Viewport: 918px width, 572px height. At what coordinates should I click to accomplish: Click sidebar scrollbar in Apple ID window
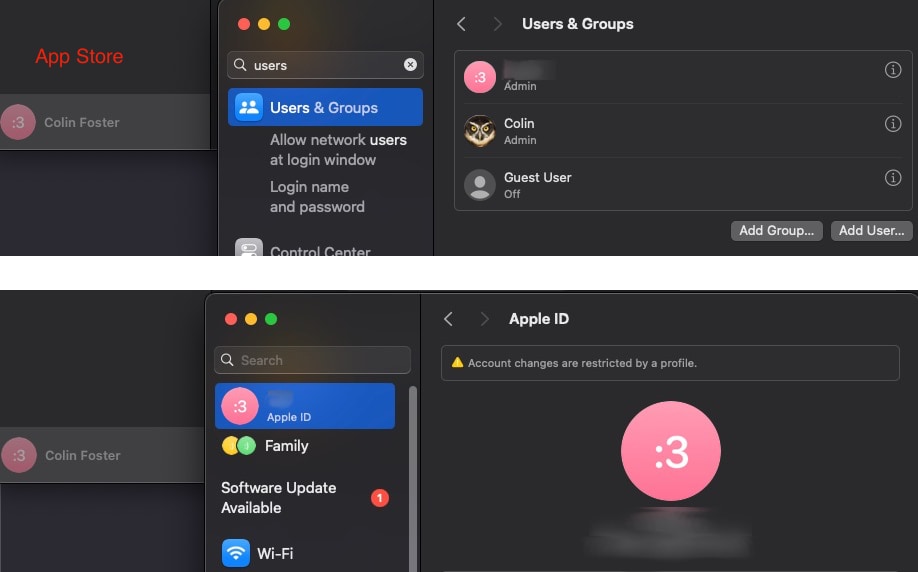pos(413,477)
